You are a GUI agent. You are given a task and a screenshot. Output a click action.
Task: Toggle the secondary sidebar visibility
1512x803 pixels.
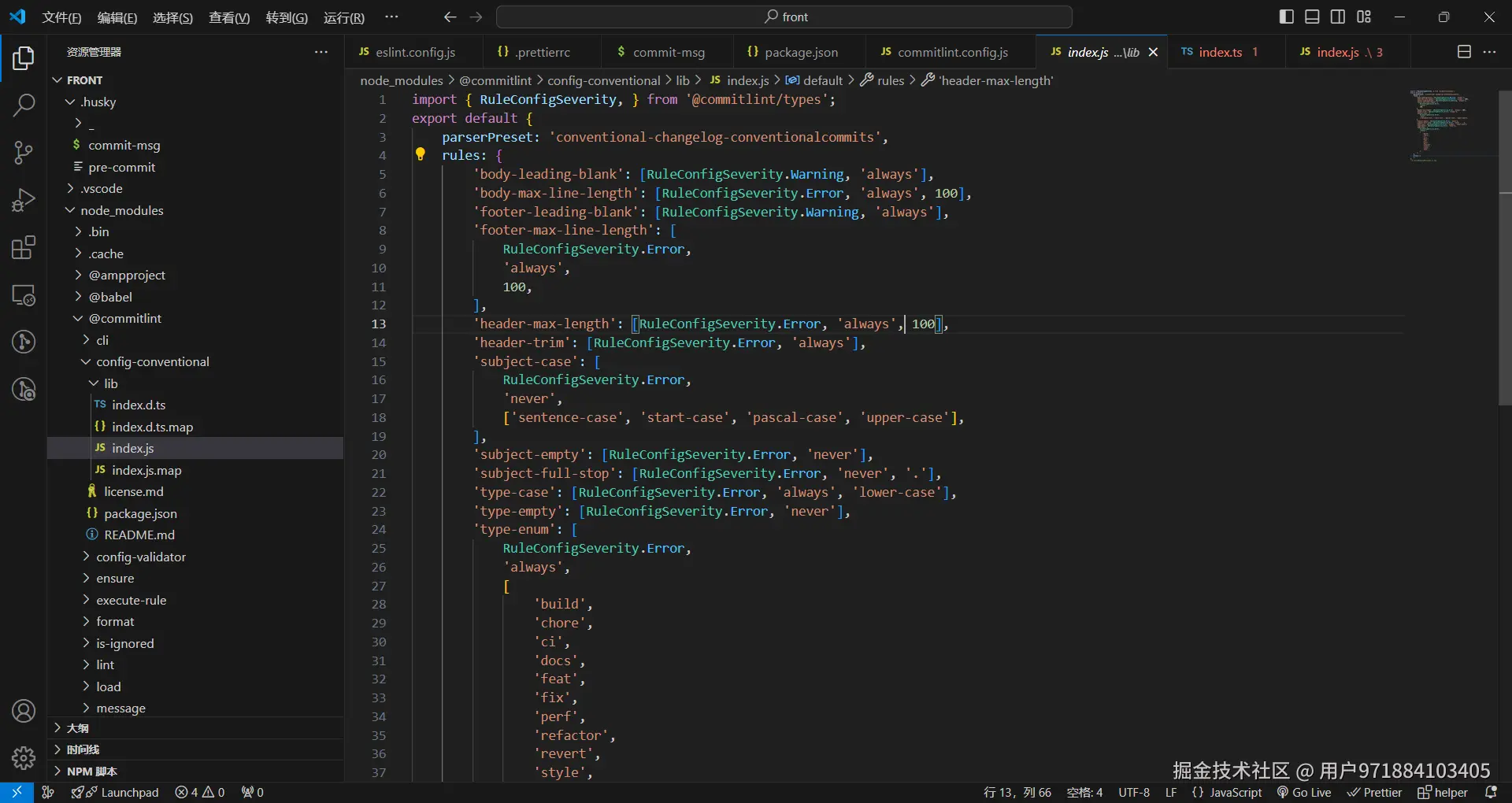pos(1338,17)
